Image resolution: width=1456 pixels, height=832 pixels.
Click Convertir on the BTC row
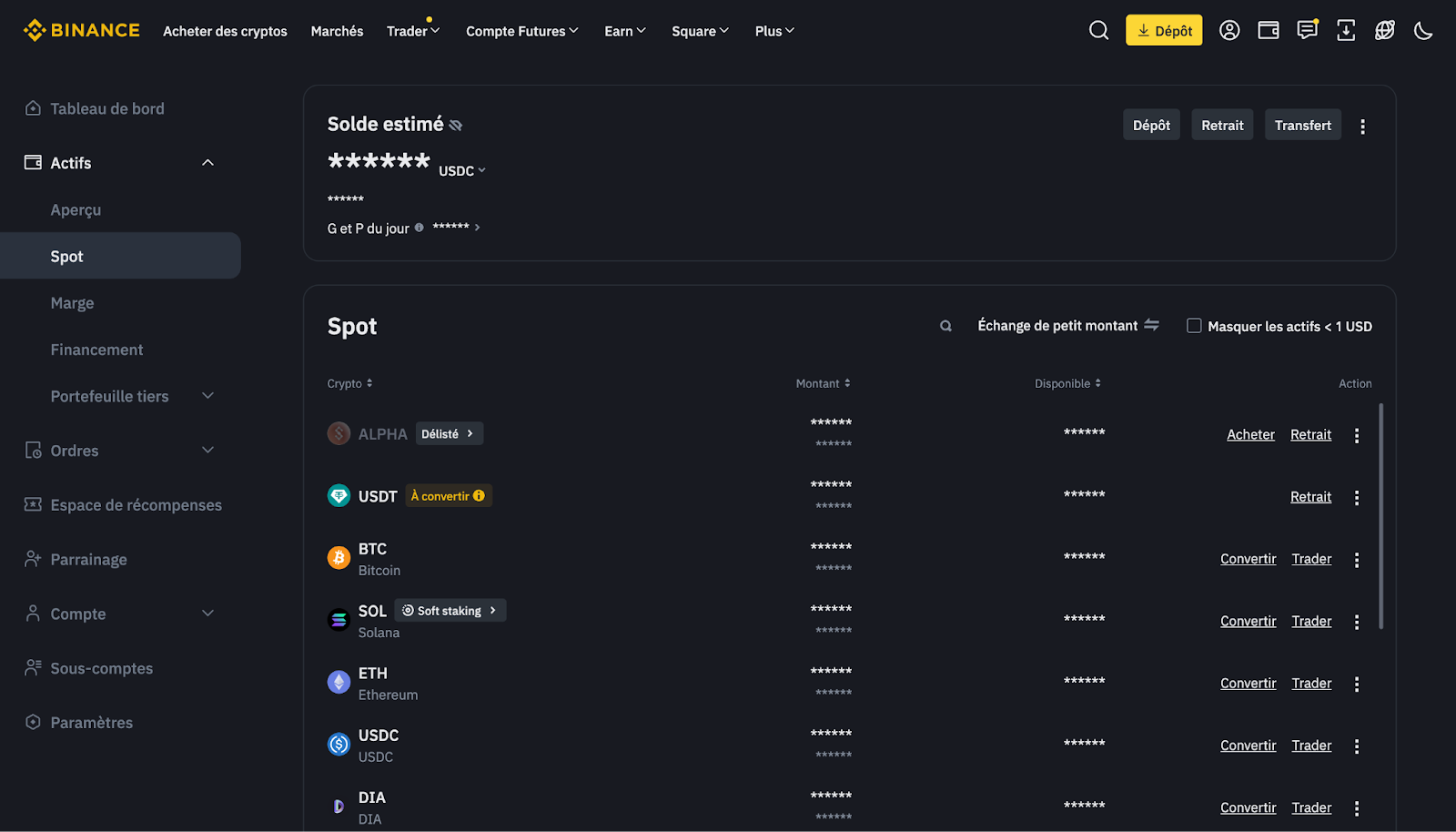pyautogui.click(x=1248, y=558)
